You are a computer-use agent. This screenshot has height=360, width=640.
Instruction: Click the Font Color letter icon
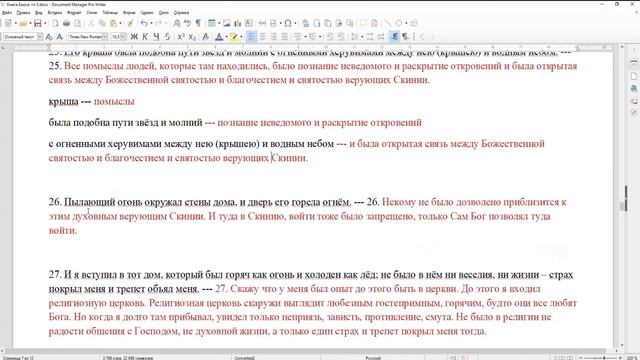(219, 37)
